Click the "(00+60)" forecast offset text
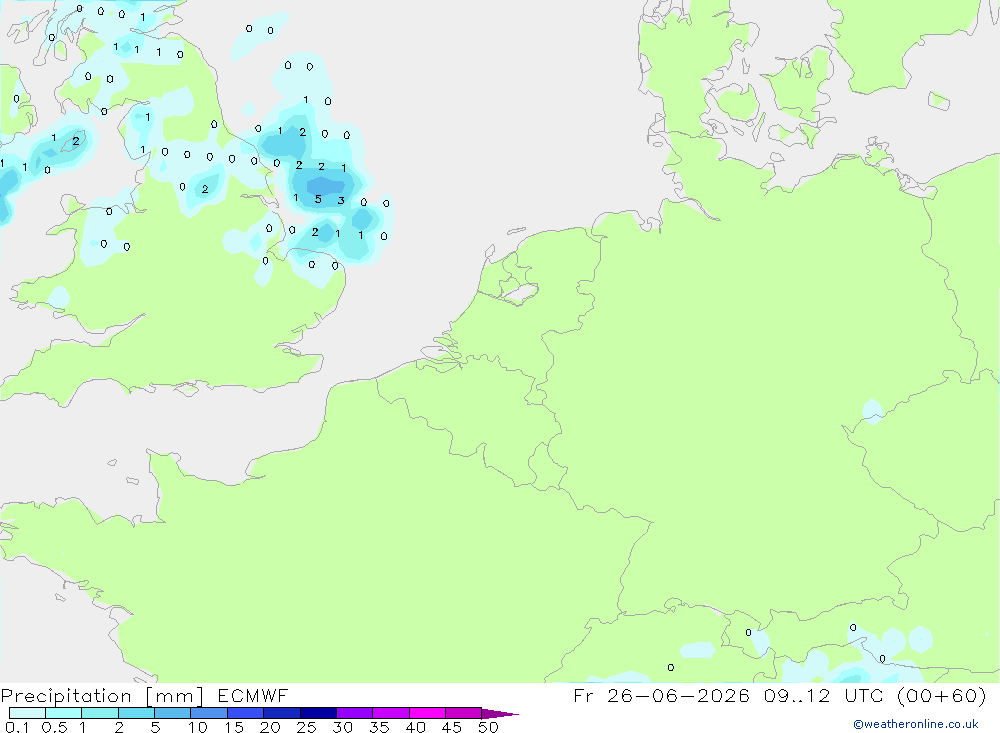Viewport: 1000px width, 733px height. click(x=941, y=695)
